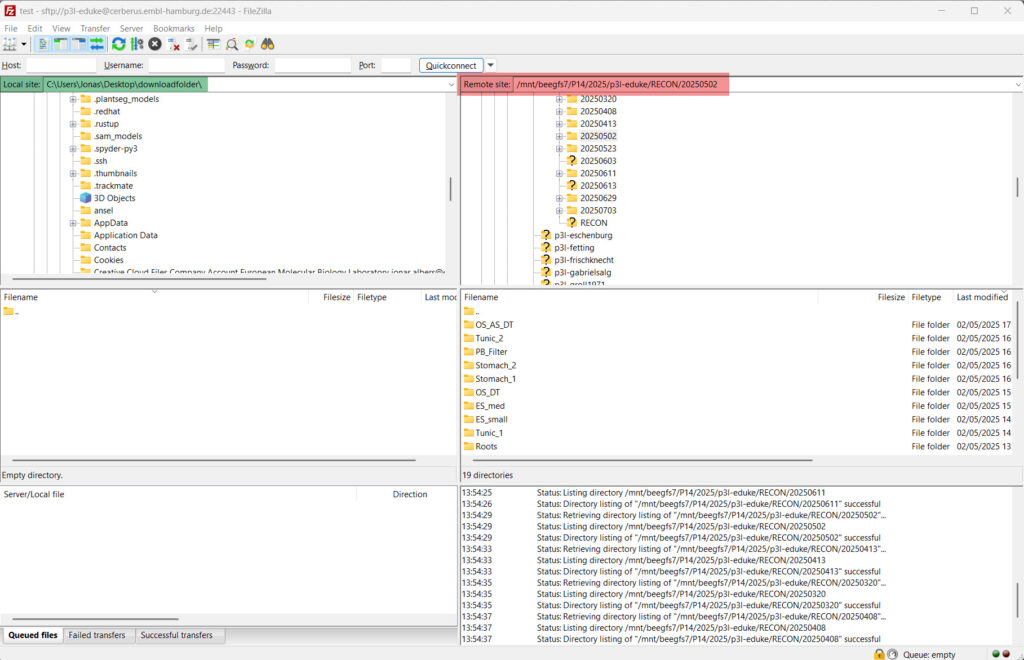Open directory listing filters icon
Viewport: 1024px width, 660px height.
[x=213, y=44]
